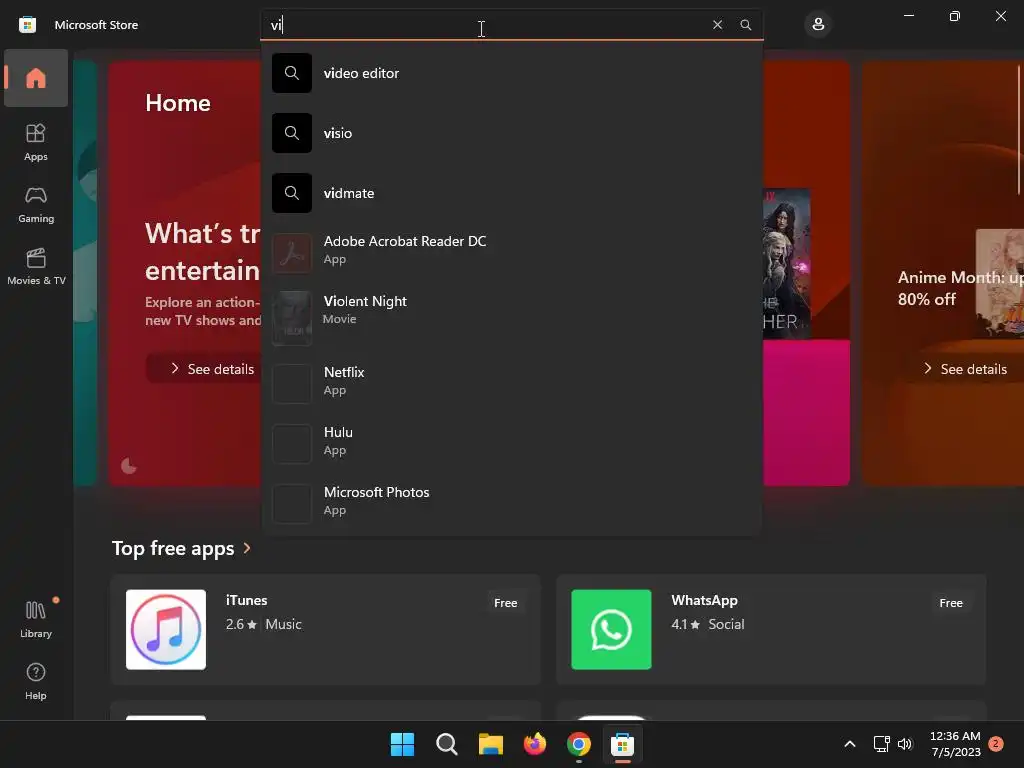
Task: Show hidden system tray icons
Action: 850,744
